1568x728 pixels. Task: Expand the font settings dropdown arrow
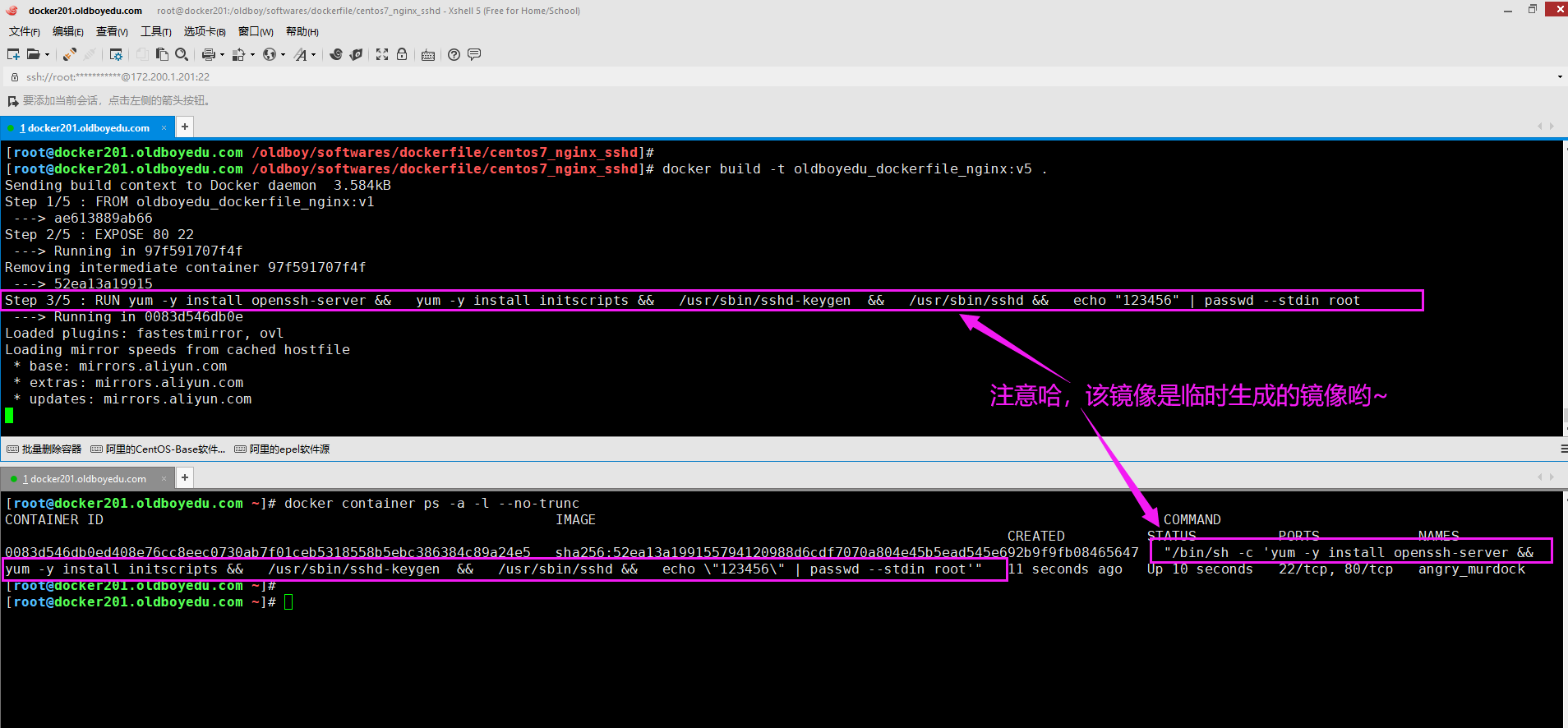pyautogui.click(x=313, y=55)
